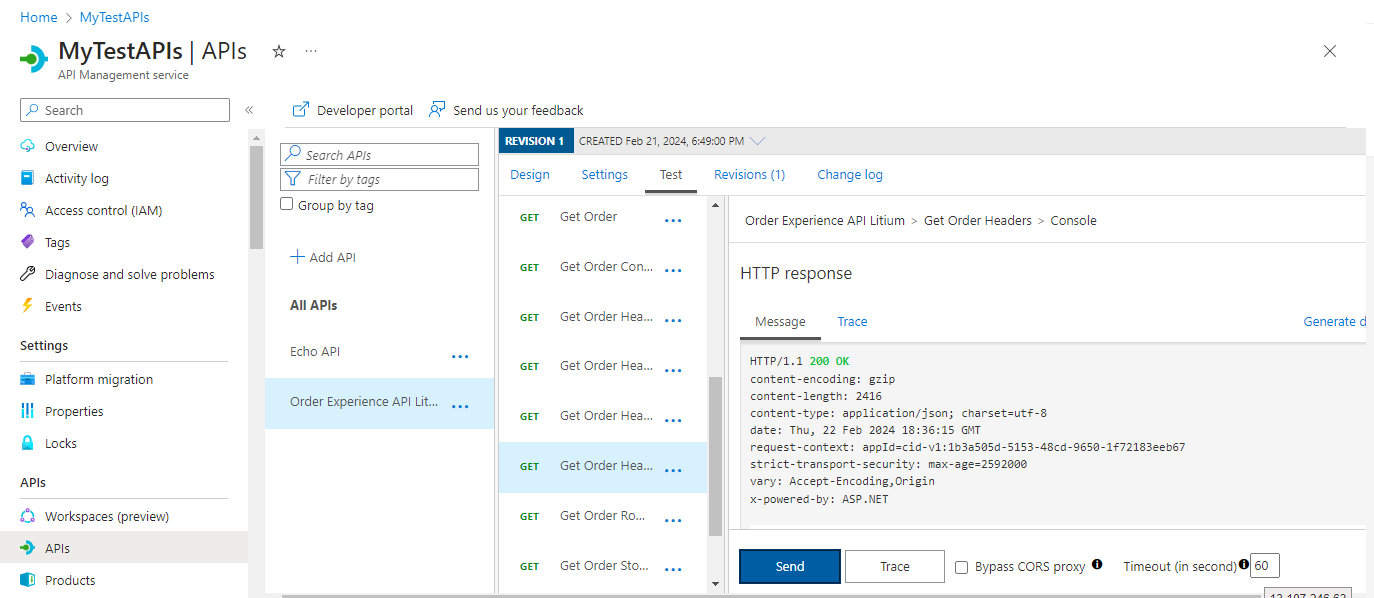Click the MyTestAPIs breadcrumb link
This screenshot has width=1374, height=598.
tap(115, 17)
